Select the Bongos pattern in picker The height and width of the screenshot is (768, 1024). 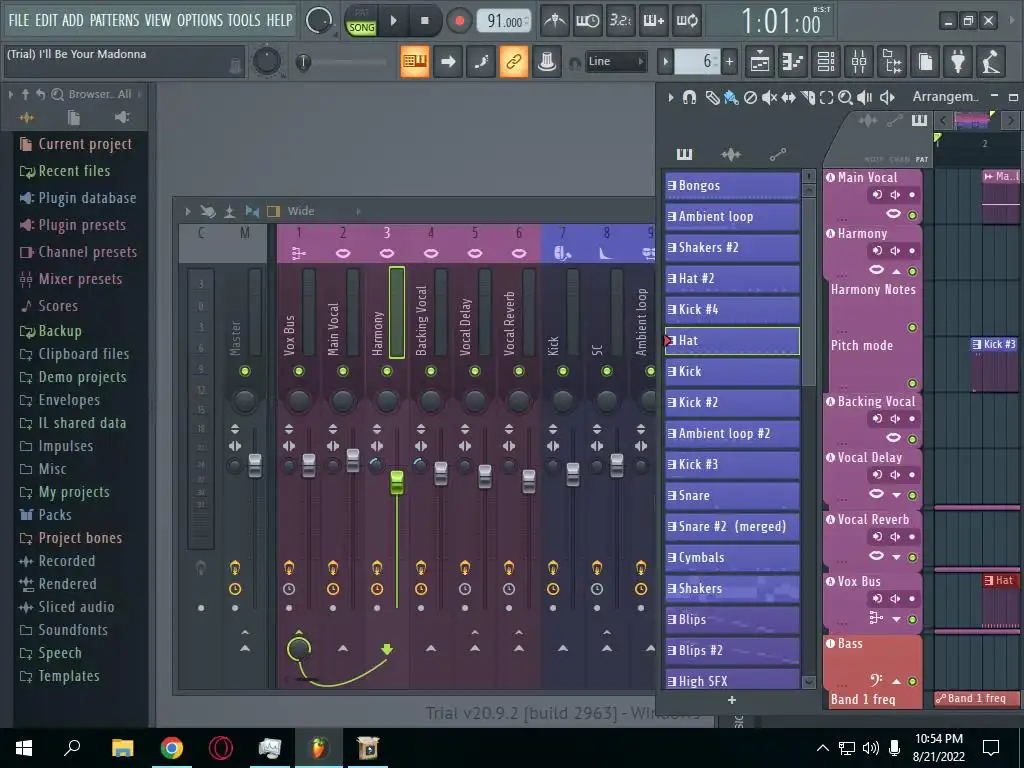tap(732, 185)
